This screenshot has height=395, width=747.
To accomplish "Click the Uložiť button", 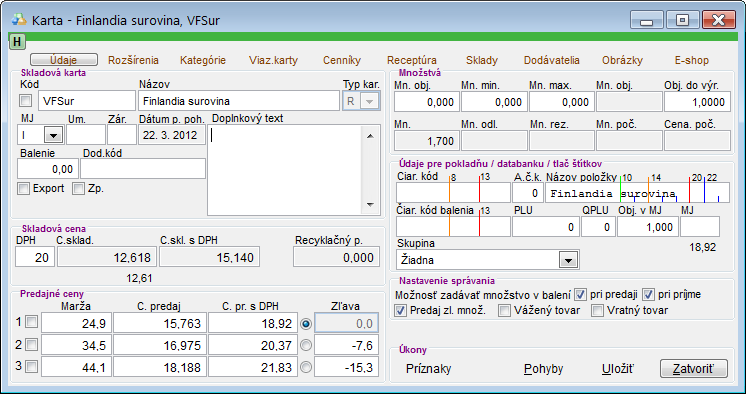I will pos(618,369).
